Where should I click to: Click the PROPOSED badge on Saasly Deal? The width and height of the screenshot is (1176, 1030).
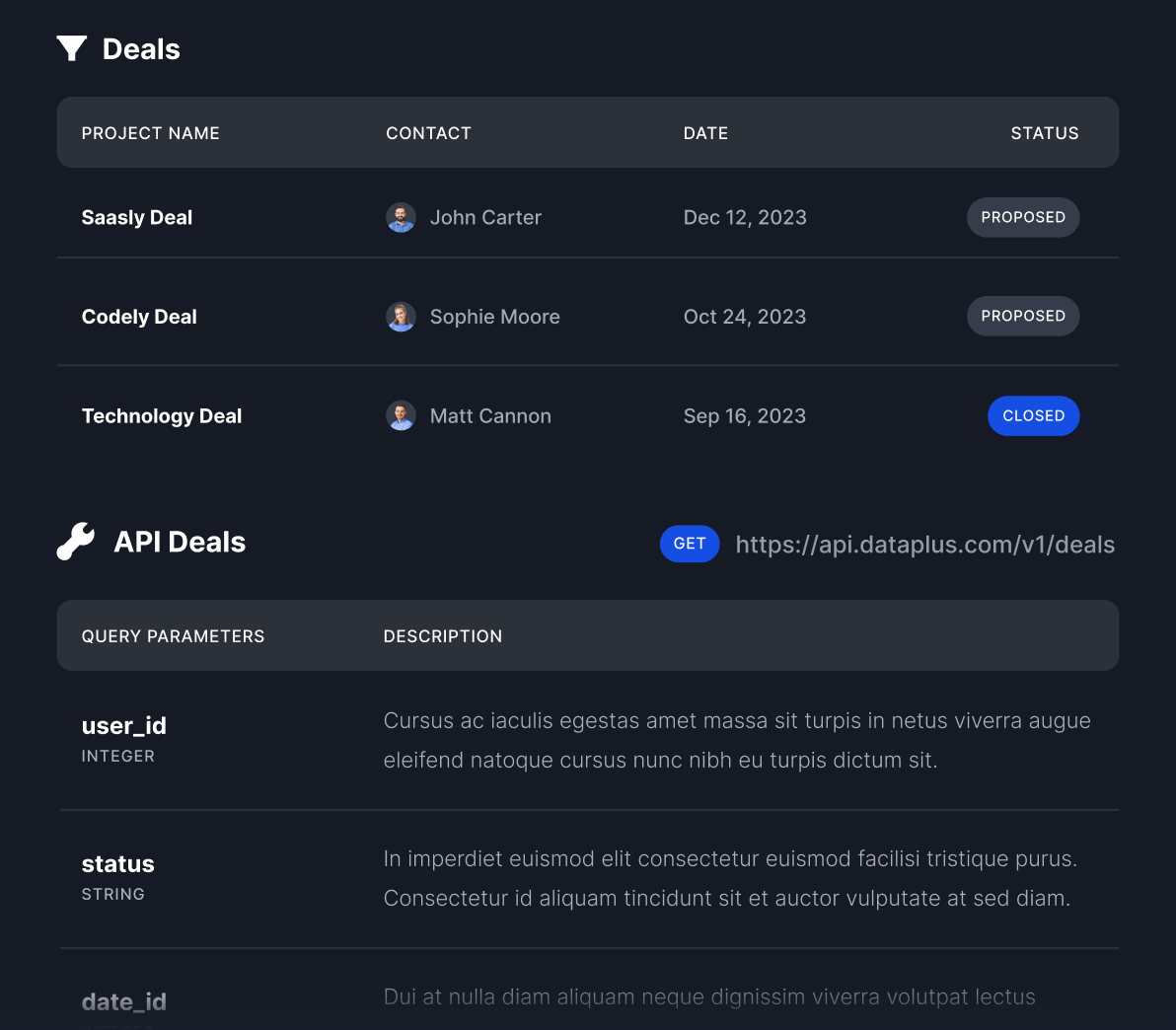point(1023,217)
